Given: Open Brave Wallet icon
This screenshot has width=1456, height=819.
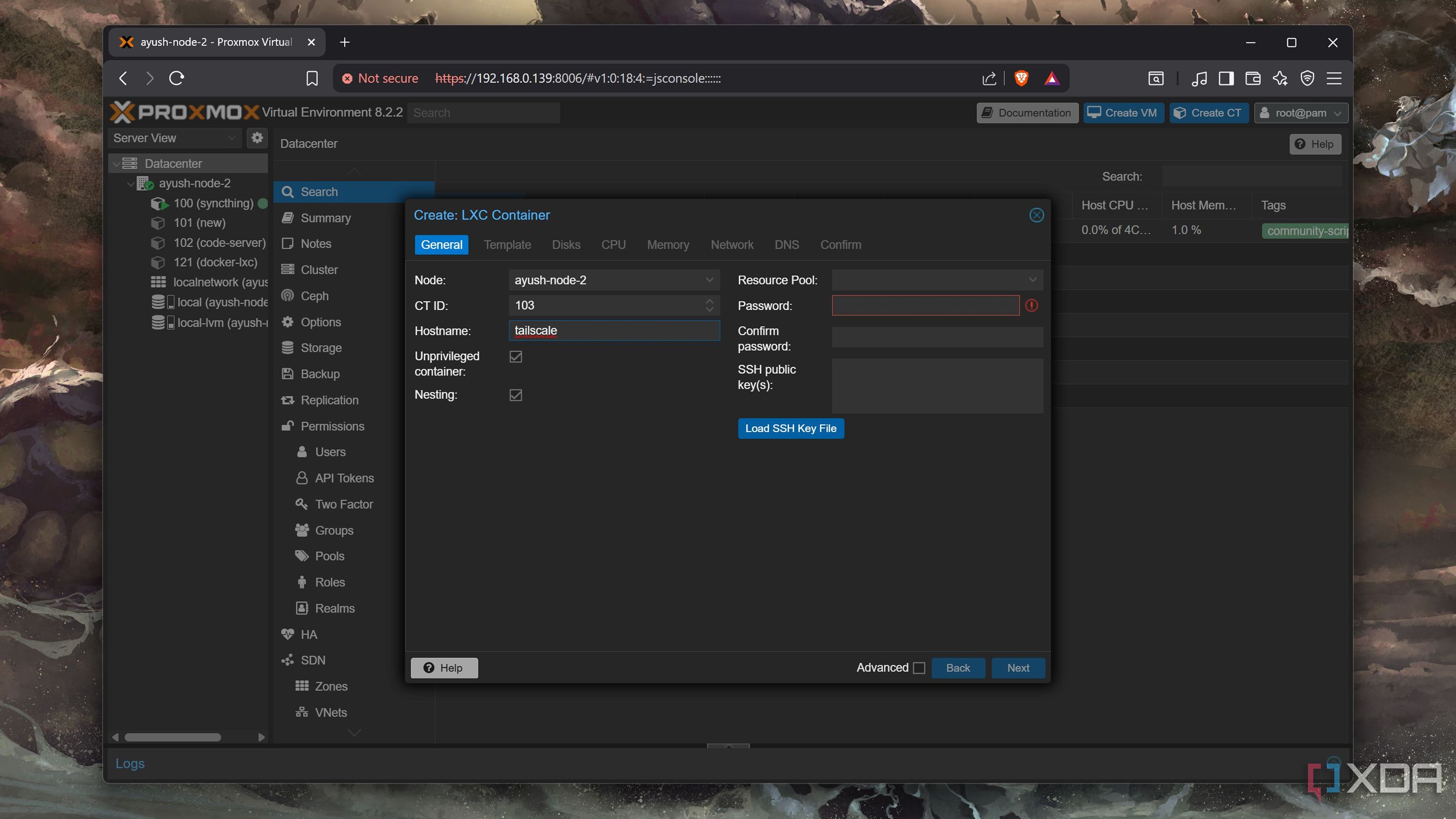Looking at the screenshot, I should (1253, 78).
